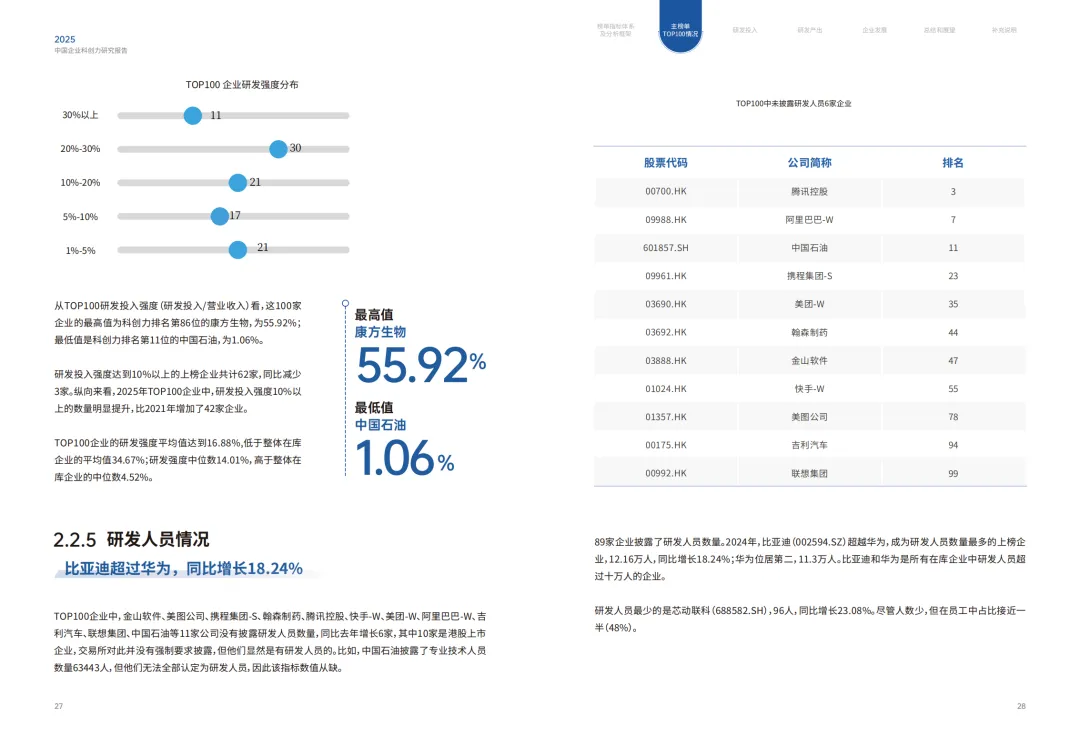
Task: Click the blue 中国石油 label under 最低值
Action: point(380,425)
